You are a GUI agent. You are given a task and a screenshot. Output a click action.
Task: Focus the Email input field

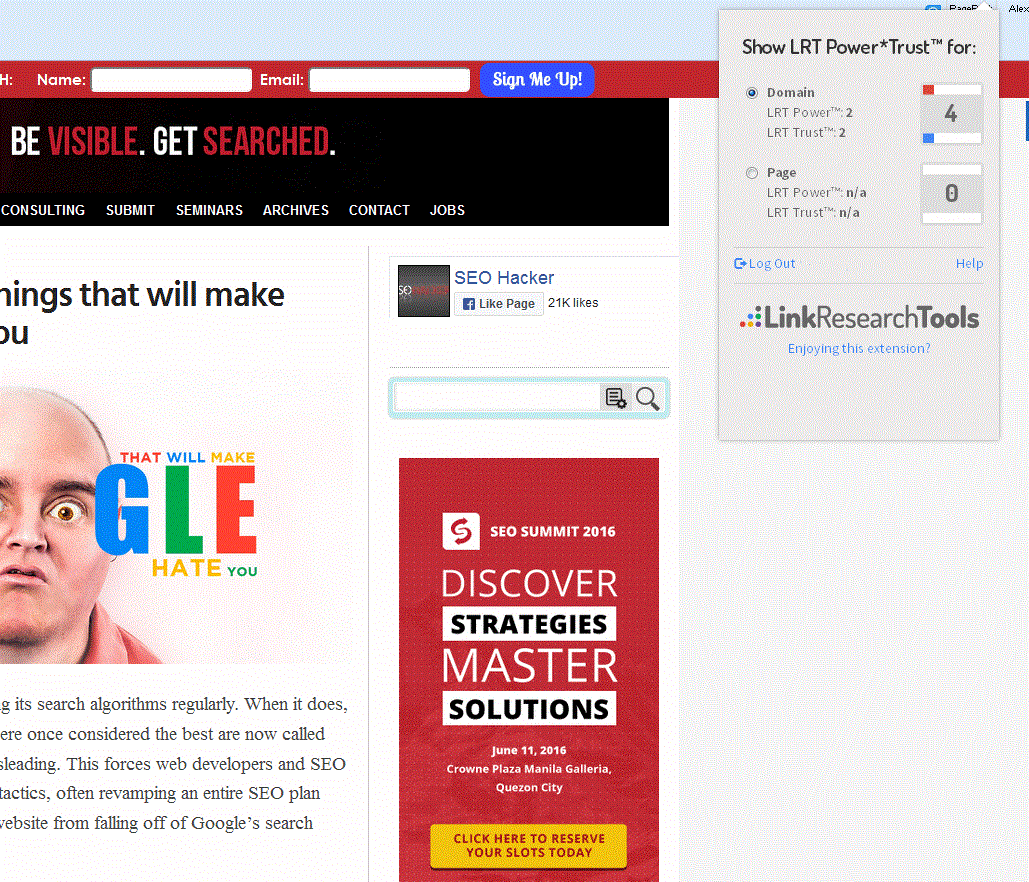tap(389, 80)
